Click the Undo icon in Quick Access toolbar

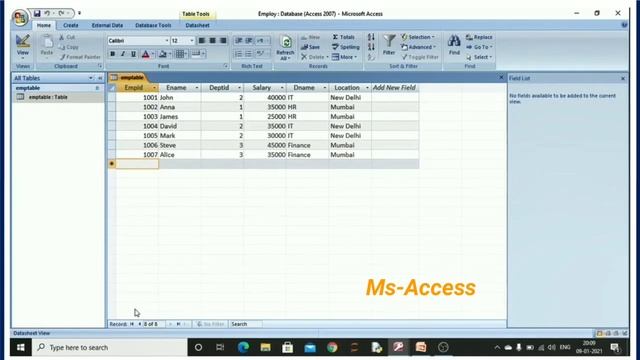point(47,13)
